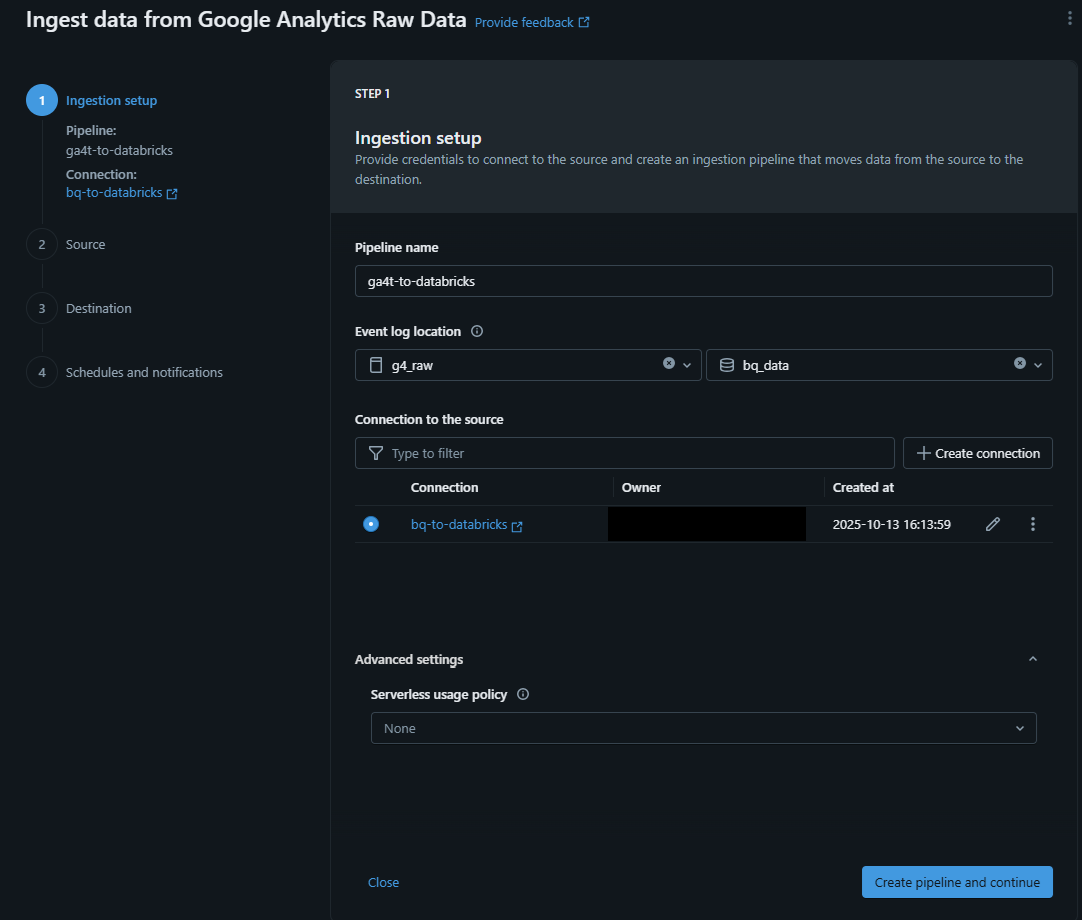The height and width of the screenshot is (920, 1082).
Task: Click the 2025-10-13 16:13:59 timestamp cell
Action: click(892, 525)
